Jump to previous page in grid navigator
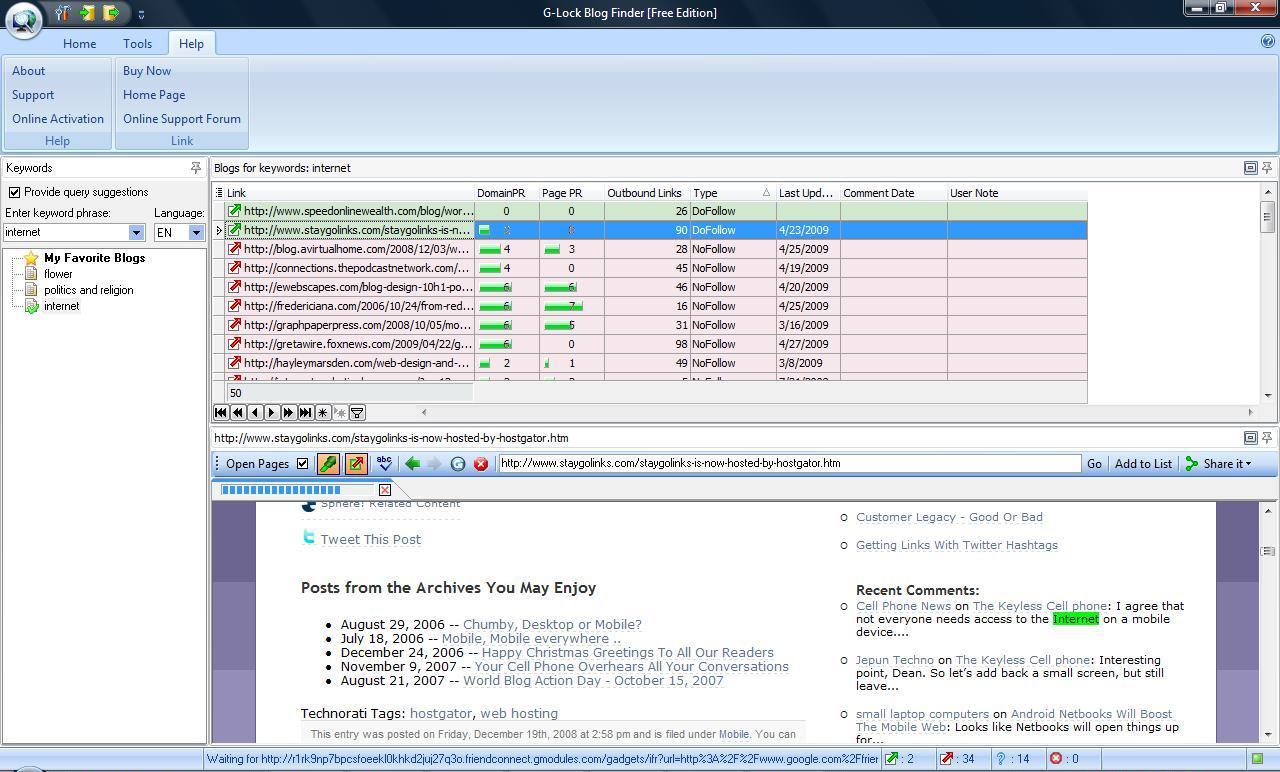The width and height of the screenshot is (1280, 772). pos(238,412)
